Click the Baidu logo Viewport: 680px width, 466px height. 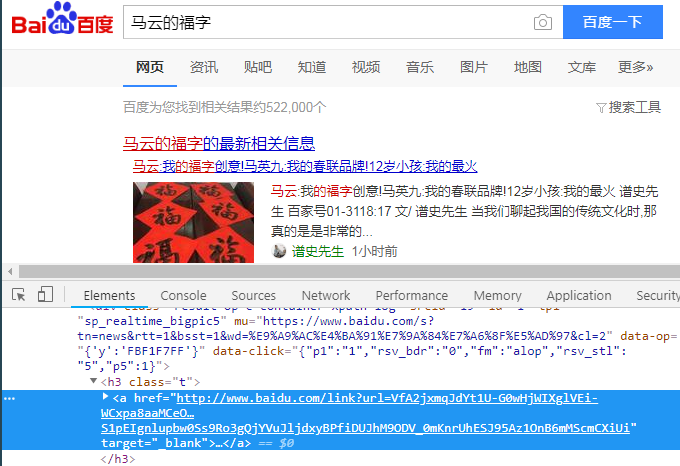tap(62, 23)
